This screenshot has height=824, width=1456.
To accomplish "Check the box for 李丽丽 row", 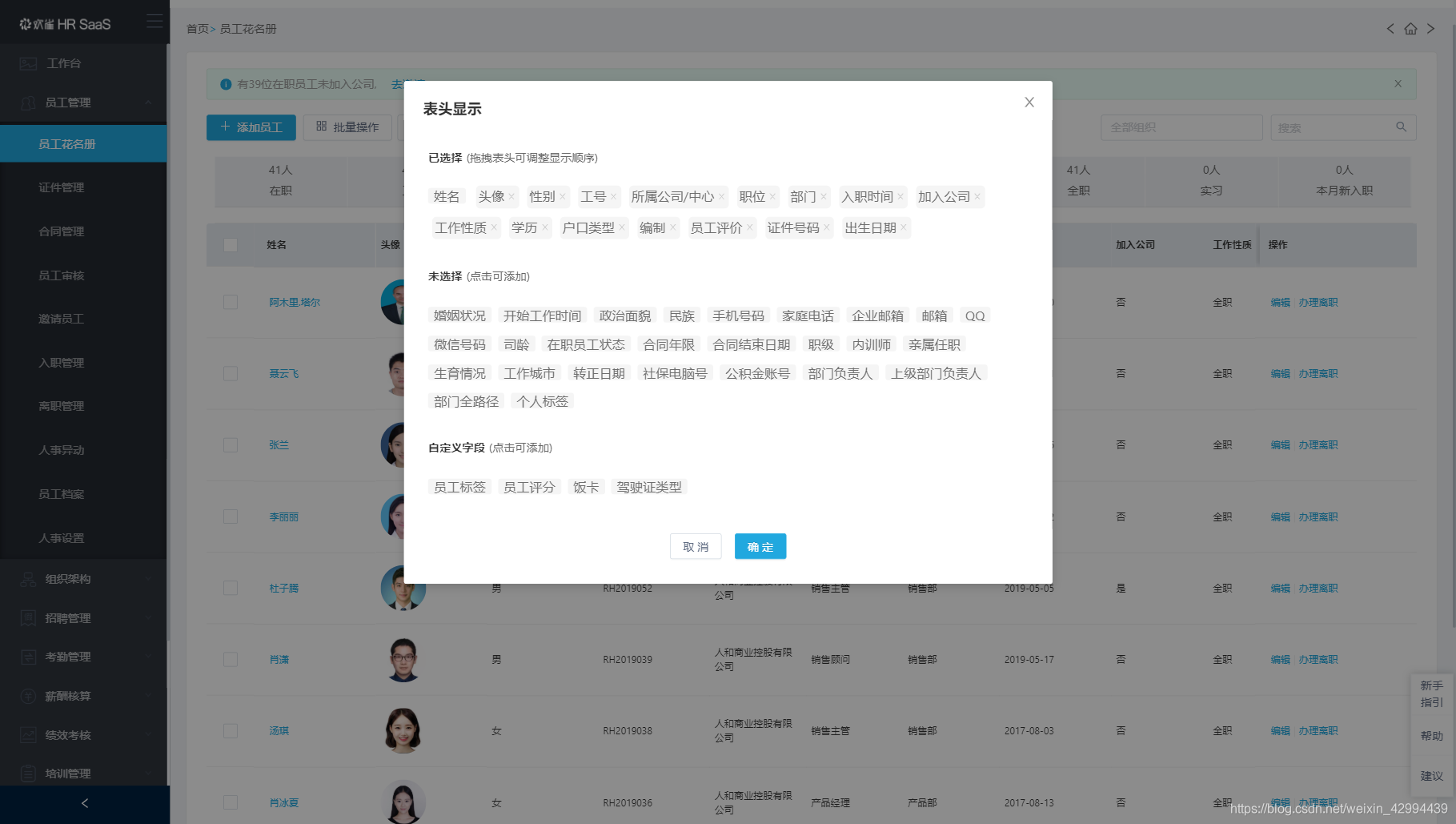I will tap(231, 517).
